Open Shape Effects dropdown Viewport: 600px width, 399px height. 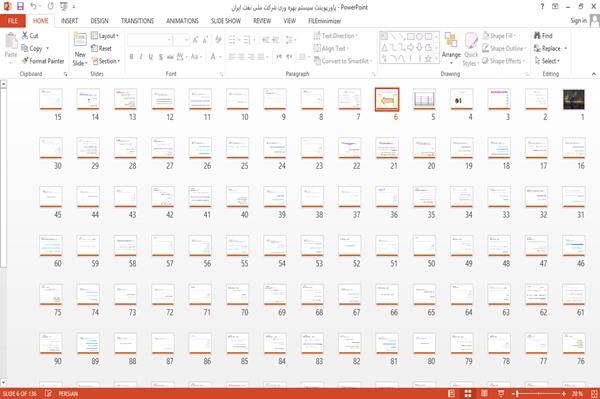tap(503, 61)
